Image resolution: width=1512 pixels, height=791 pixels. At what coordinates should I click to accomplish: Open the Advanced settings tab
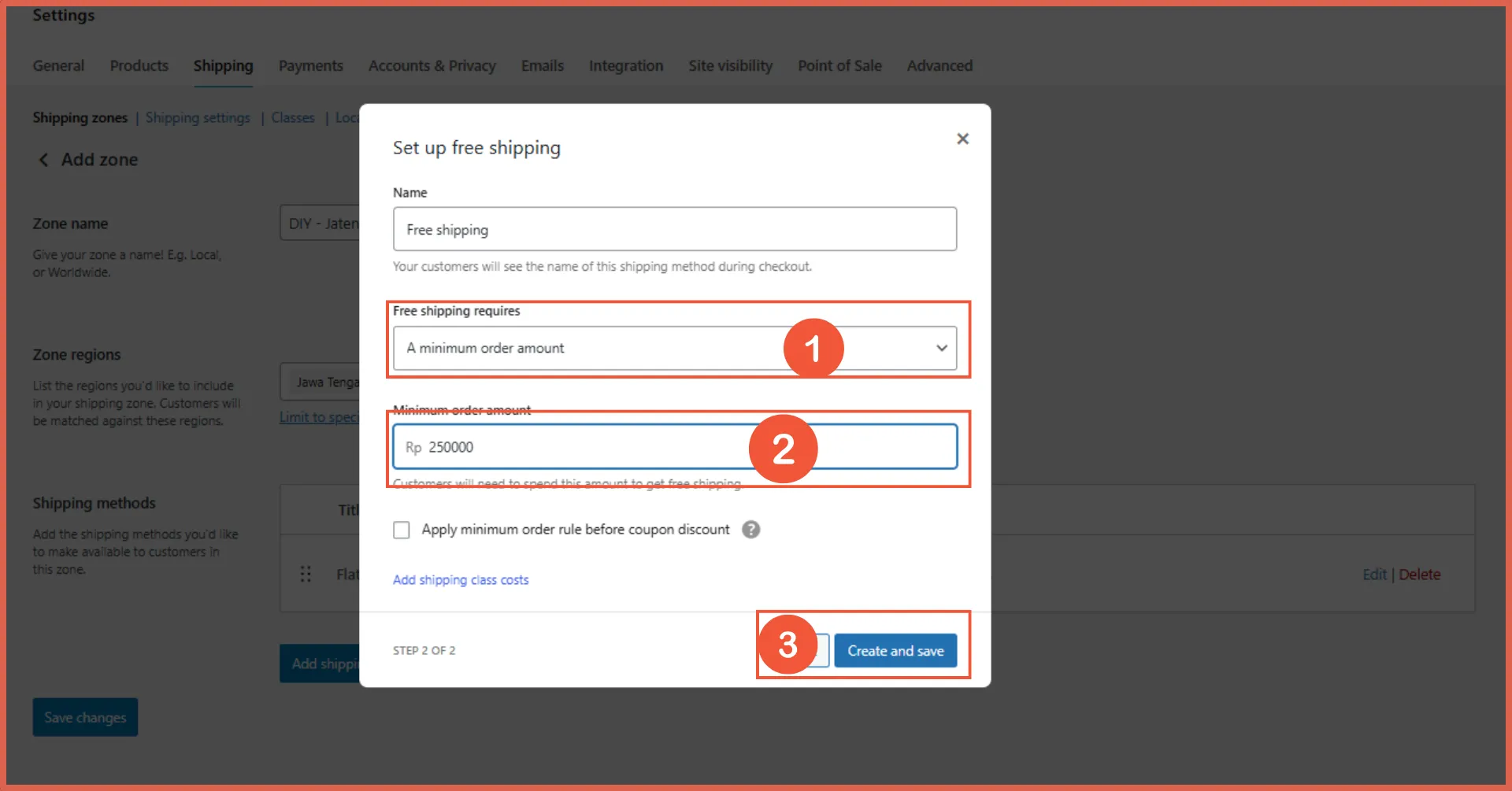coord(939,66)
